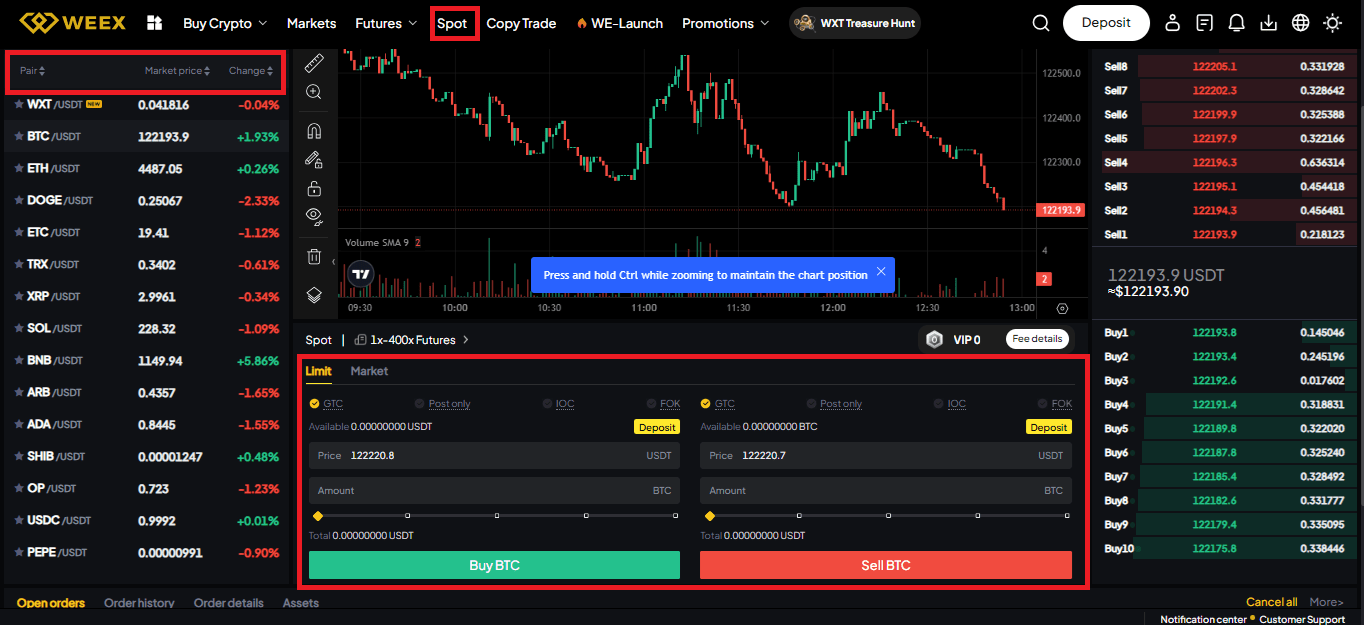
Task: Click the chart magnet mode tool
Action: (314, 131)
